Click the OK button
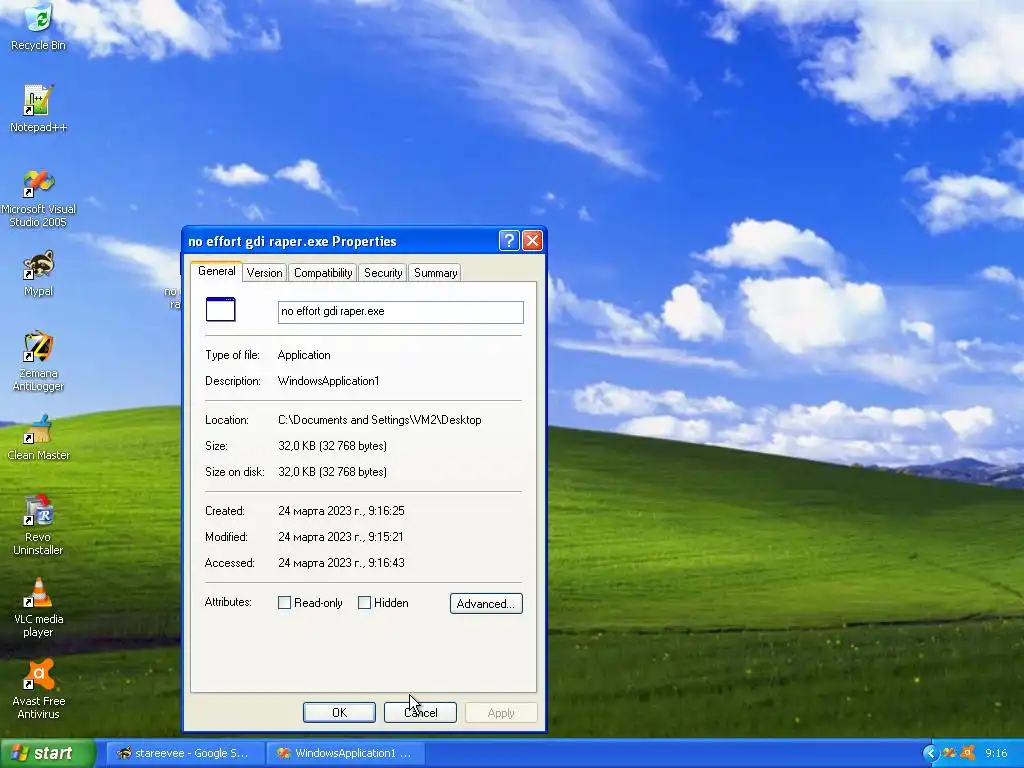This screenshot has height=768, width=1024. (339, 712)
